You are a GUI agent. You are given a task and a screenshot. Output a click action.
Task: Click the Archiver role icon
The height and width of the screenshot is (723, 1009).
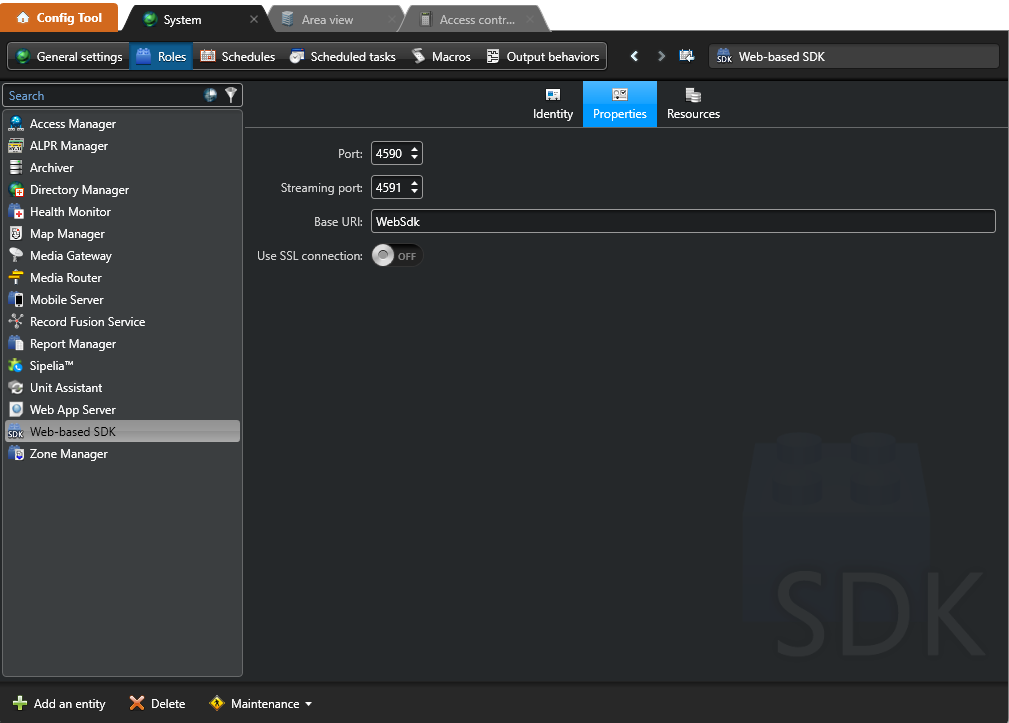15,168
